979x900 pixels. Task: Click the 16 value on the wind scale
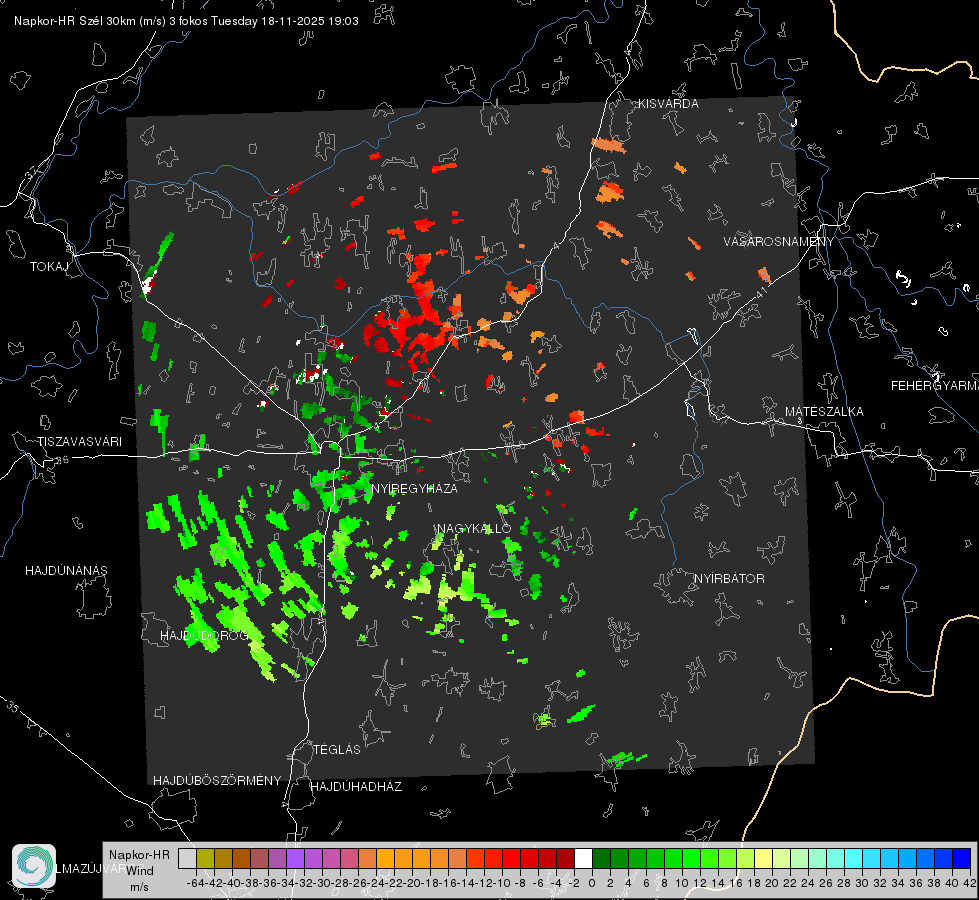(735, 883)
